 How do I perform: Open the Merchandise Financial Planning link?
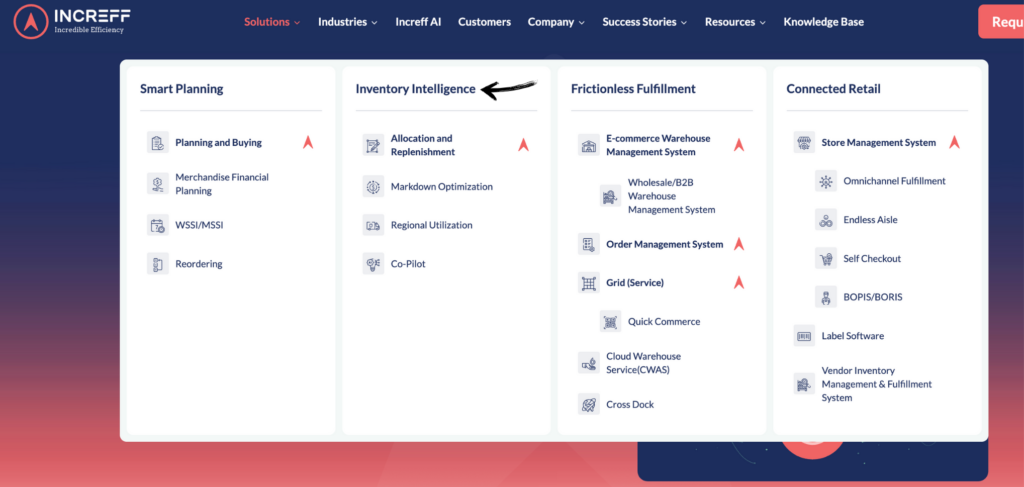222,184
